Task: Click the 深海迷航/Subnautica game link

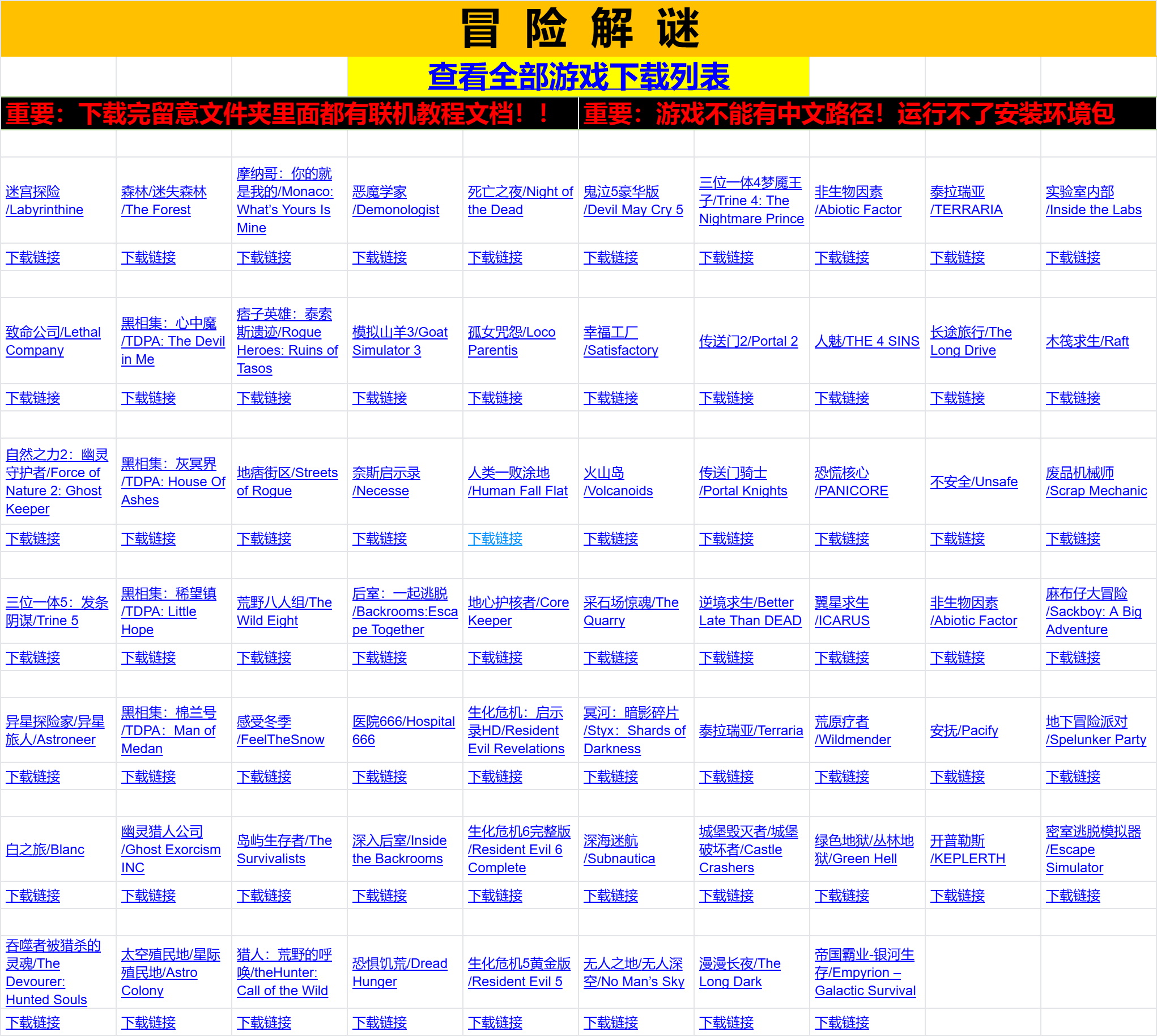Action: 619,850
